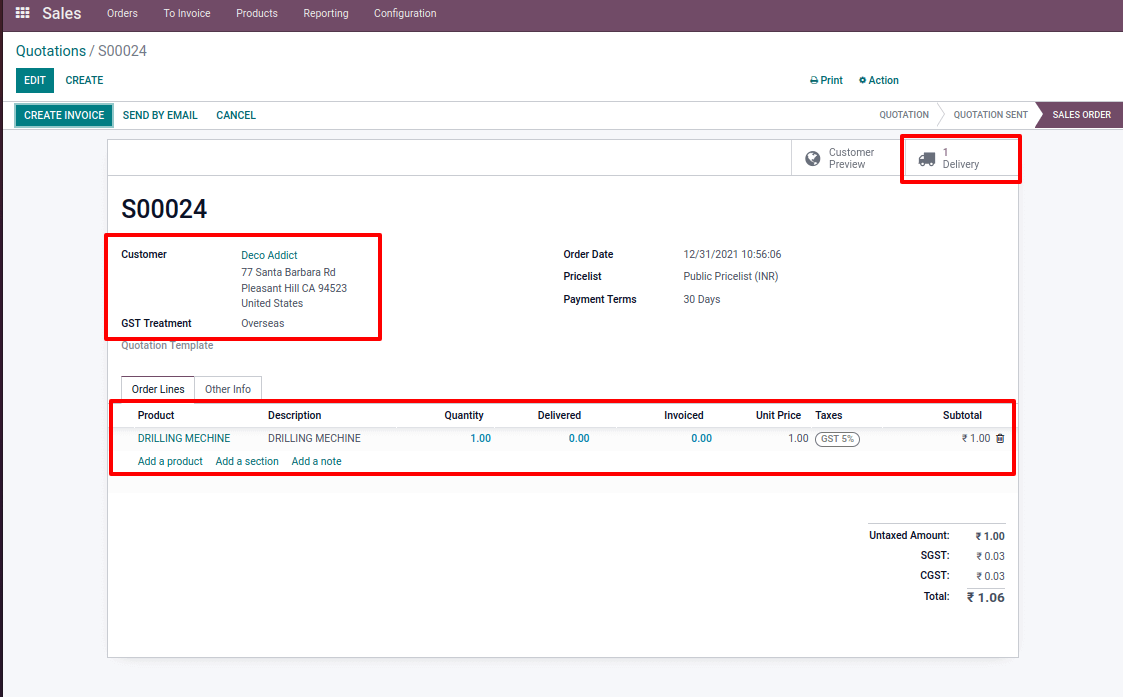Click the DRILLING MECHINE description cell

click(314, 438)
